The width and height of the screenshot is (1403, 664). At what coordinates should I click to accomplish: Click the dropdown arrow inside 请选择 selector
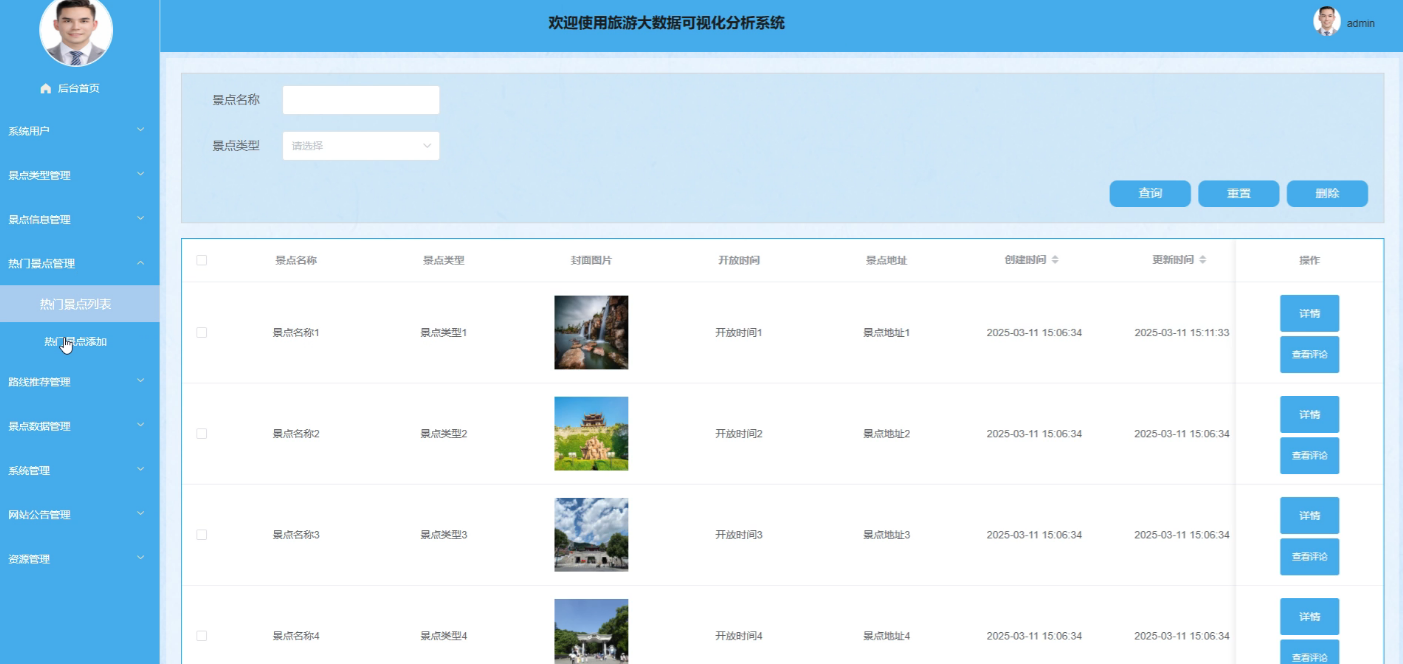[428, 145]
